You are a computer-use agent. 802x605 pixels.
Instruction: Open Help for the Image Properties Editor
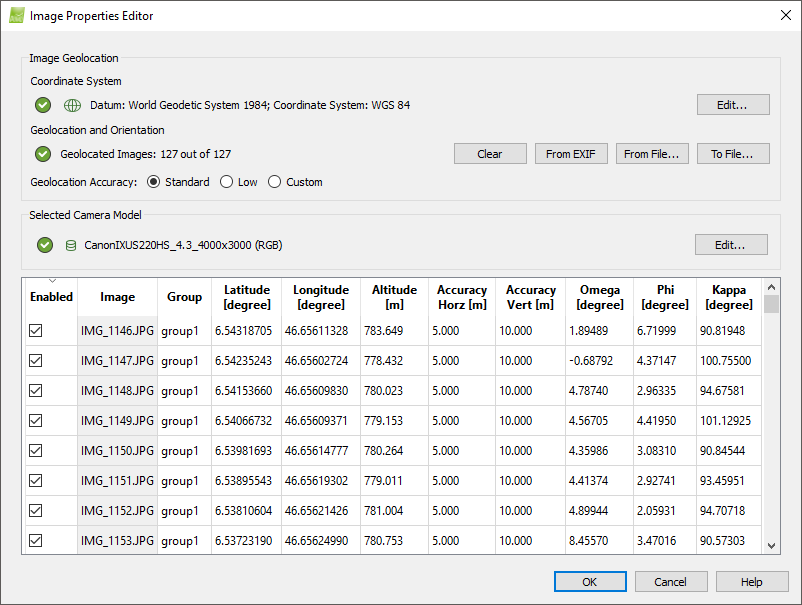(x=752, y=581)
